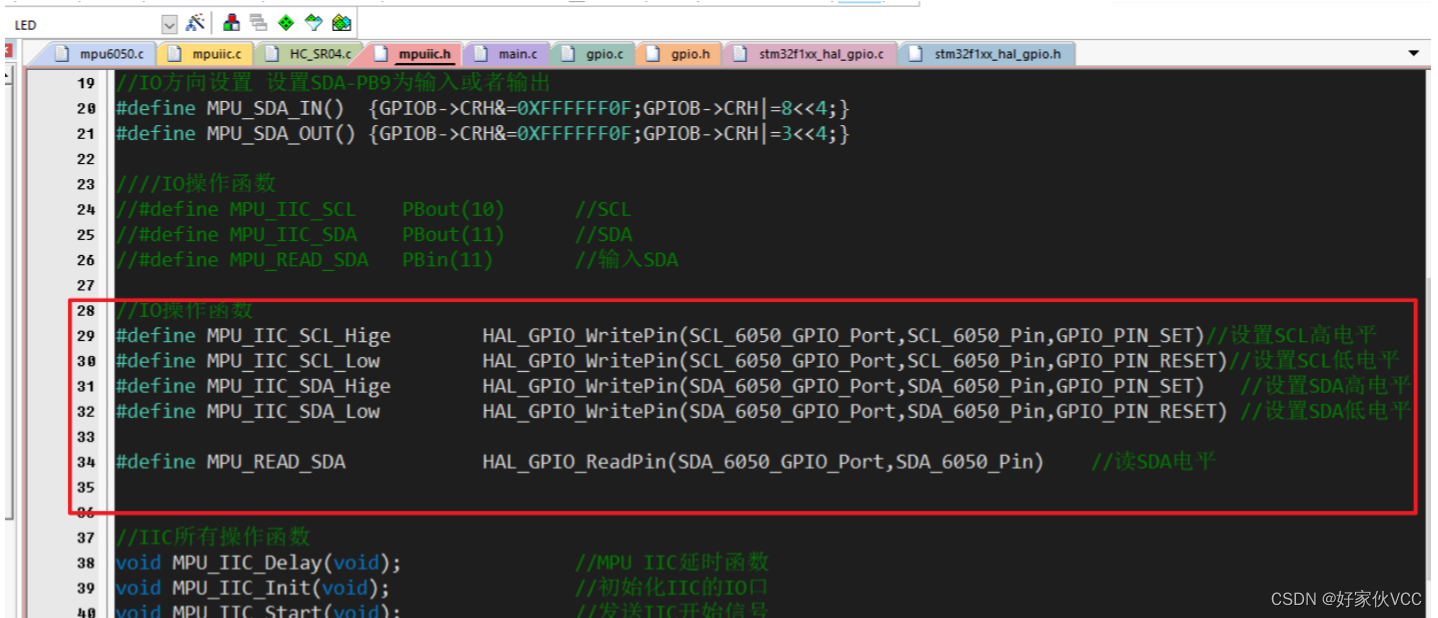Viewport: 1438px width, 618px height.
Task: Click the commented MPU_IIC_SDA PBout(11) line
Action: 374,234
